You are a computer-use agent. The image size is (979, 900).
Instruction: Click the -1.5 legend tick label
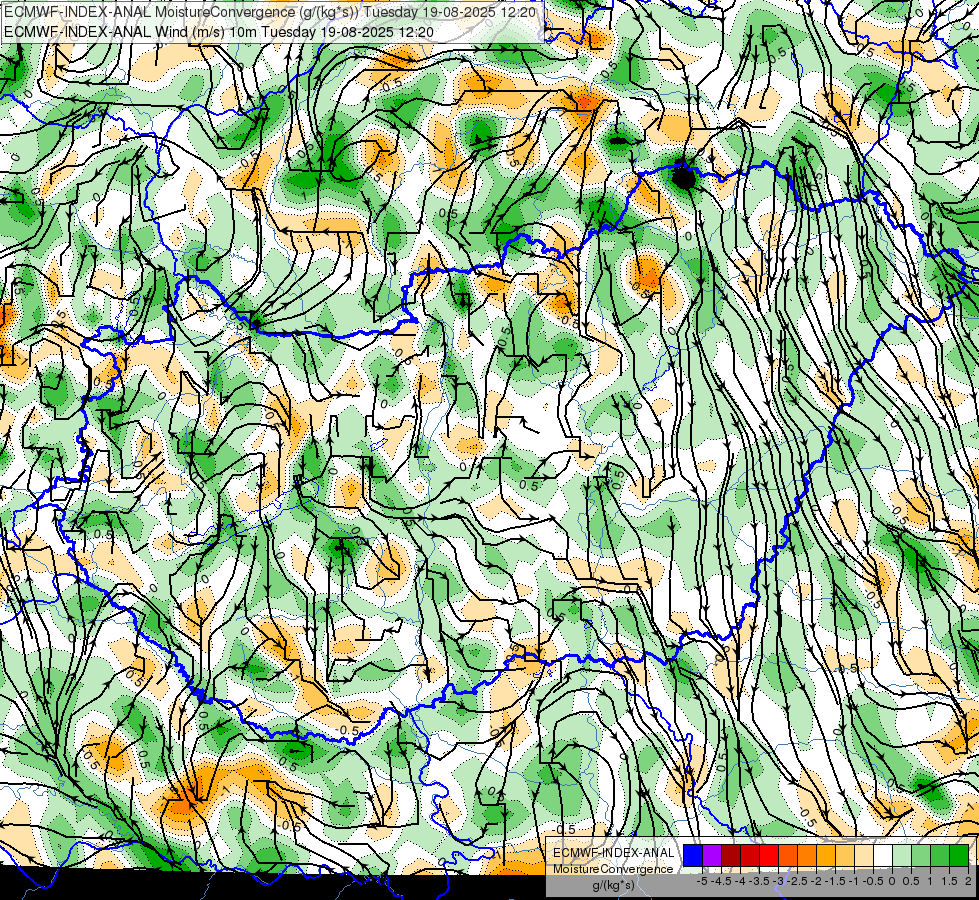[x=835, y=881]
